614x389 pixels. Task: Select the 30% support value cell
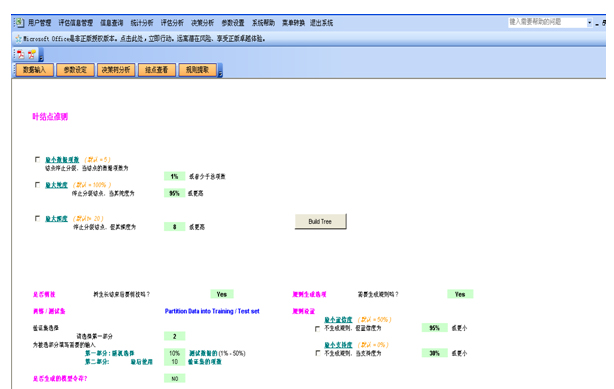(x=434, y=353)
